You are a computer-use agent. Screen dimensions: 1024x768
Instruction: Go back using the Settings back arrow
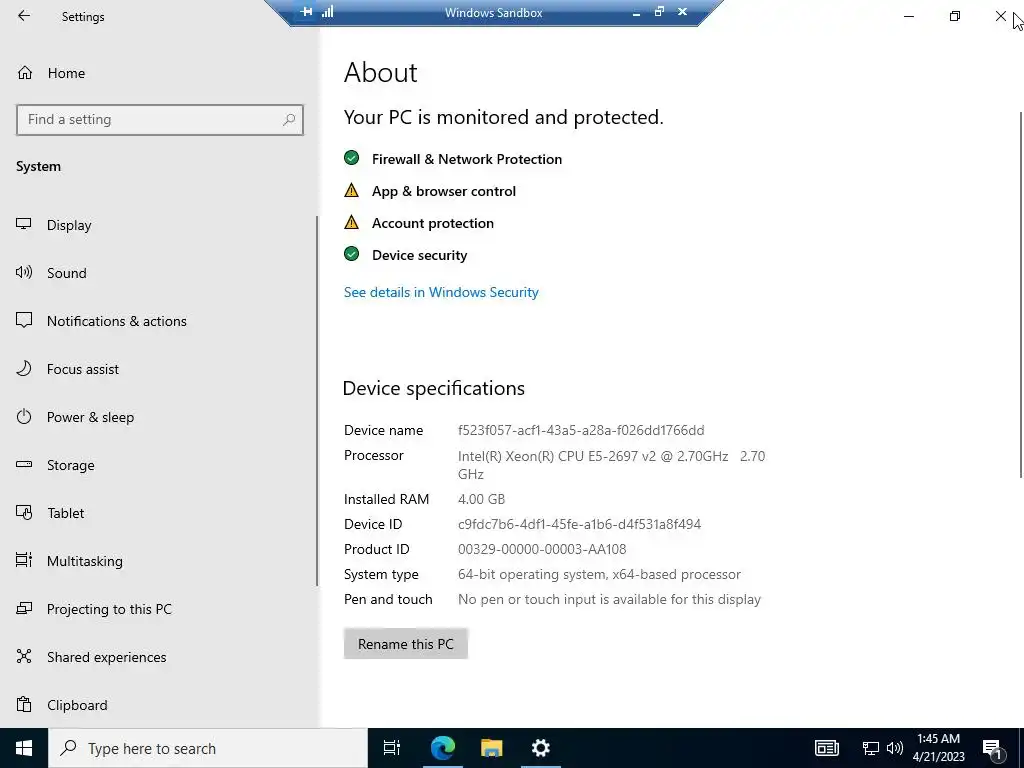tap(24, 16)
